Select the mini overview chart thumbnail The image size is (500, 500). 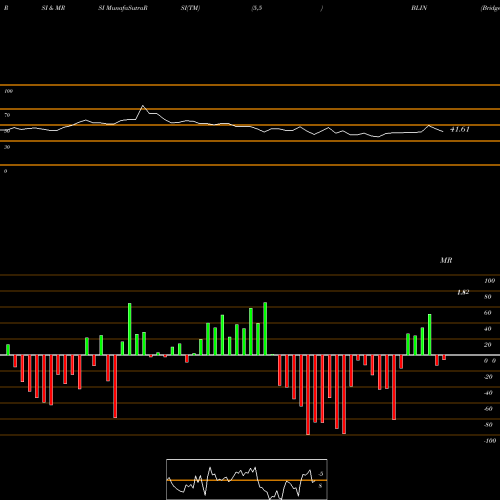[247, 479]
